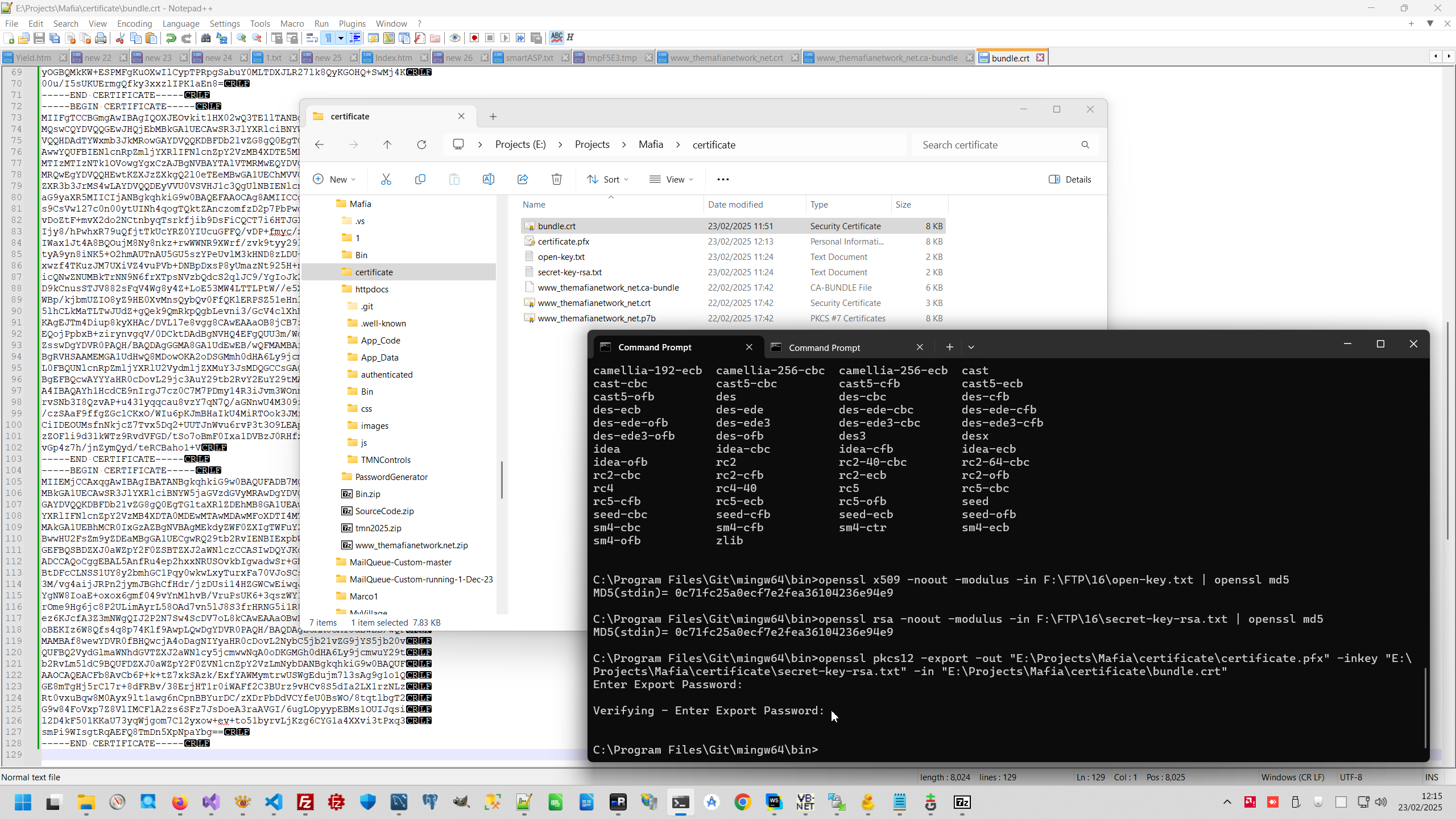This screenshot has width=1456, height=819.
Task: Switch to the www_themafianetwork_net.crt tab
Action: [726, 58]
